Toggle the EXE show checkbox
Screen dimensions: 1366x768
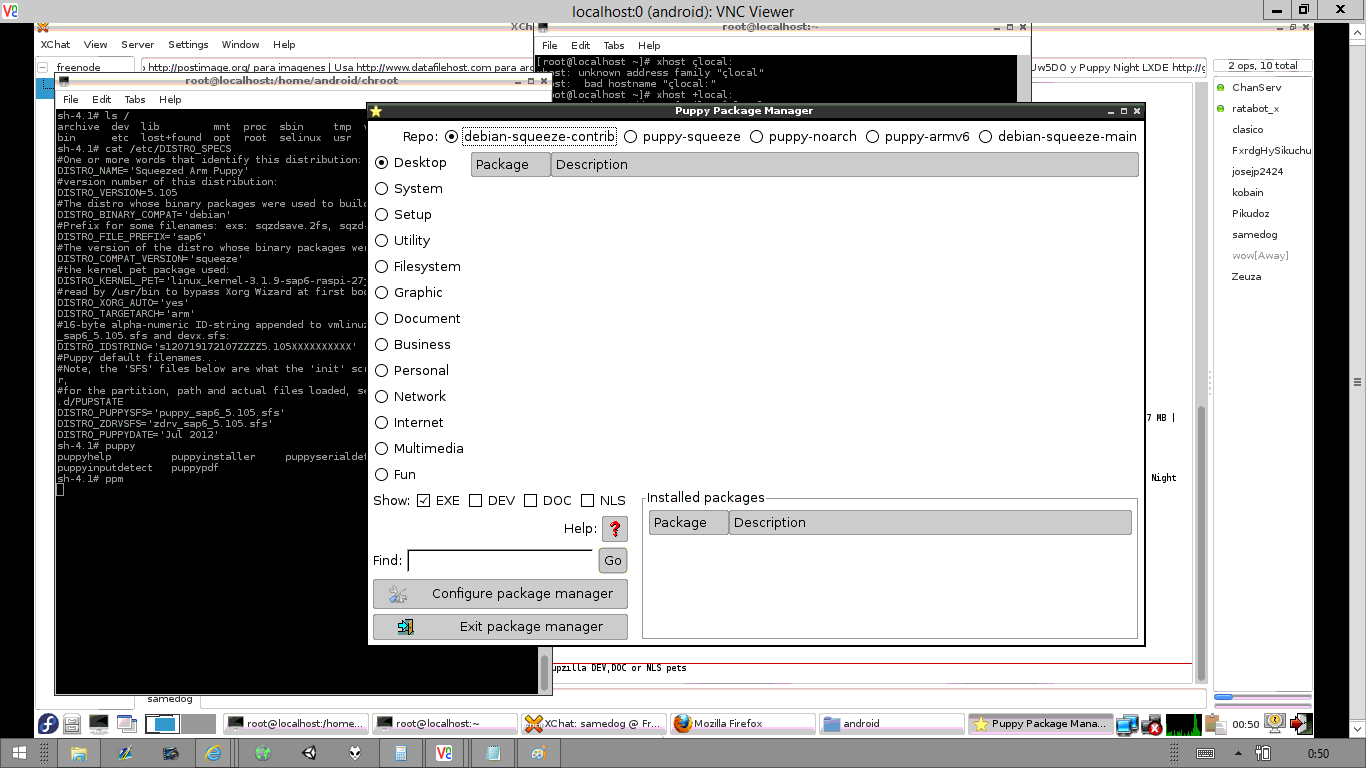[x=423, y=500]
